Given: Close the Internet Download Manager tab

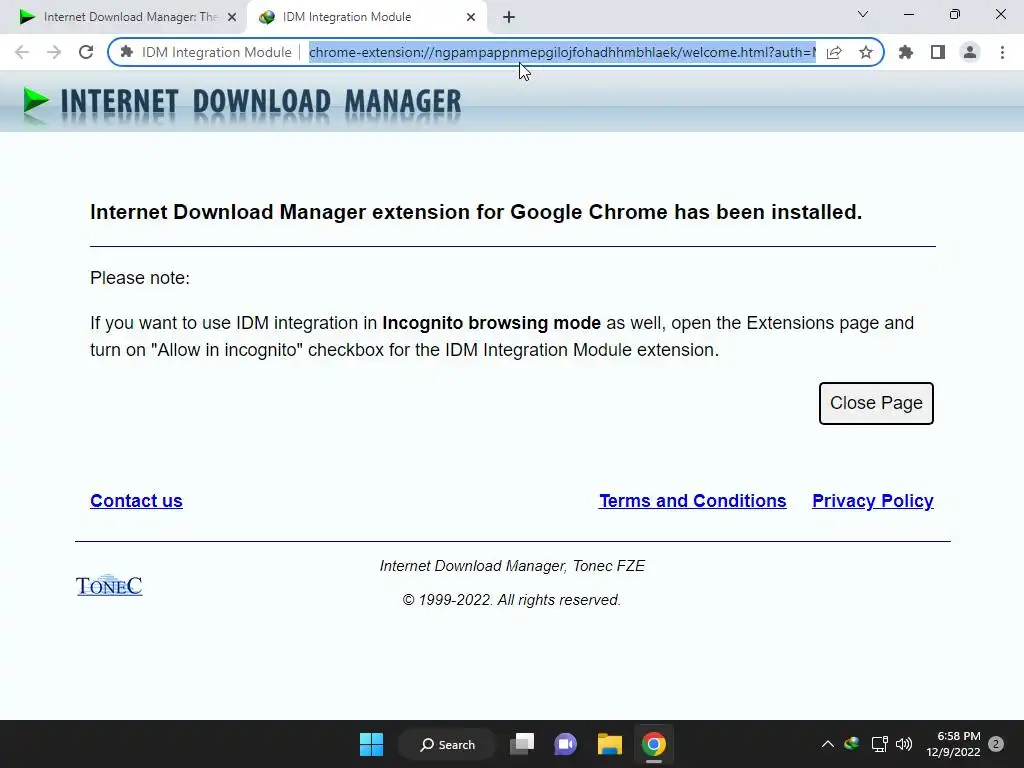Looking at the screenshot, I should [232, 17].
